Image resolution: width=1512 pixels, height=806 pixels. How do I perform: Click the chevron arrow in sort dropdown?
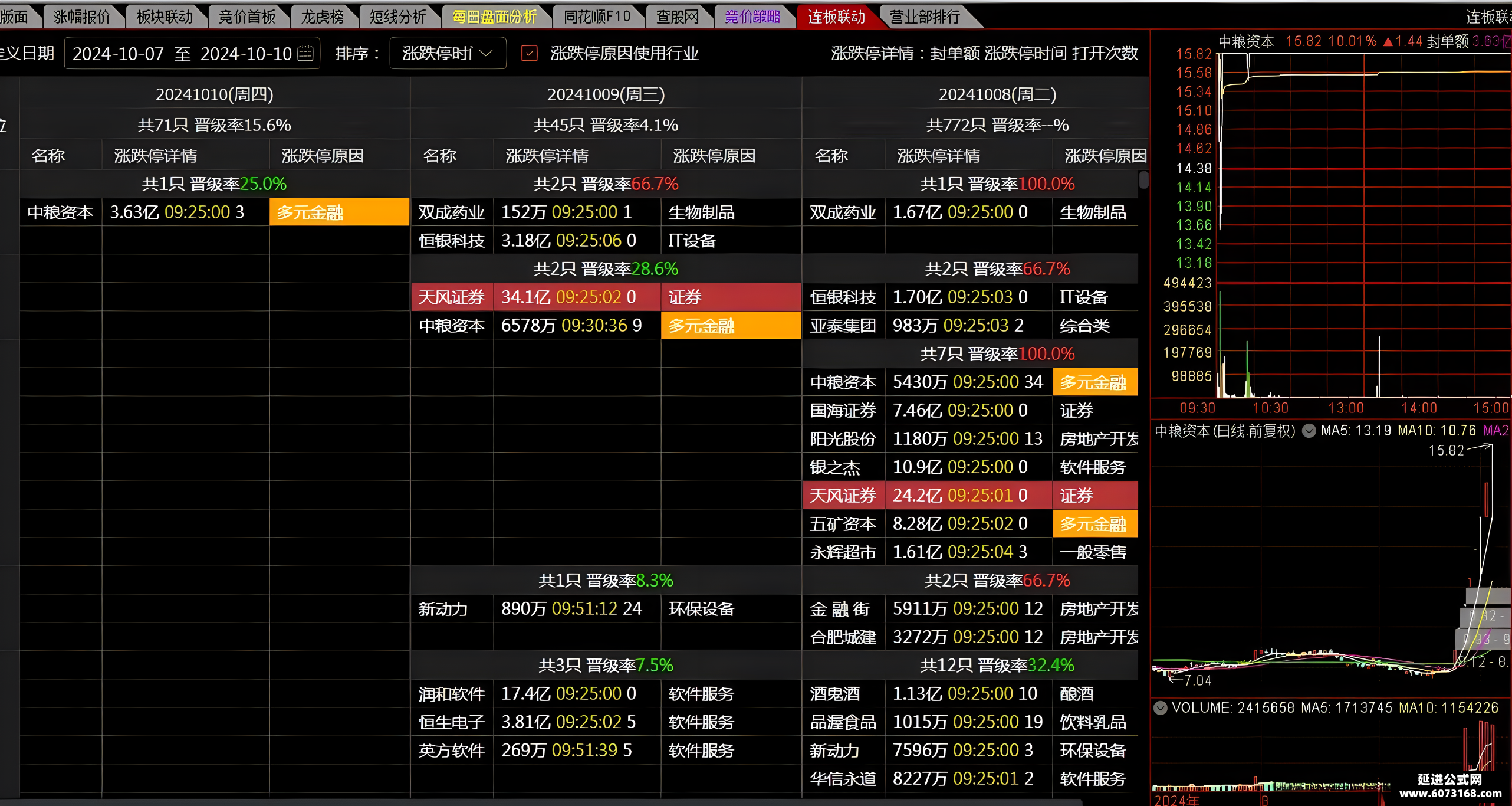(x=487, y=53)
